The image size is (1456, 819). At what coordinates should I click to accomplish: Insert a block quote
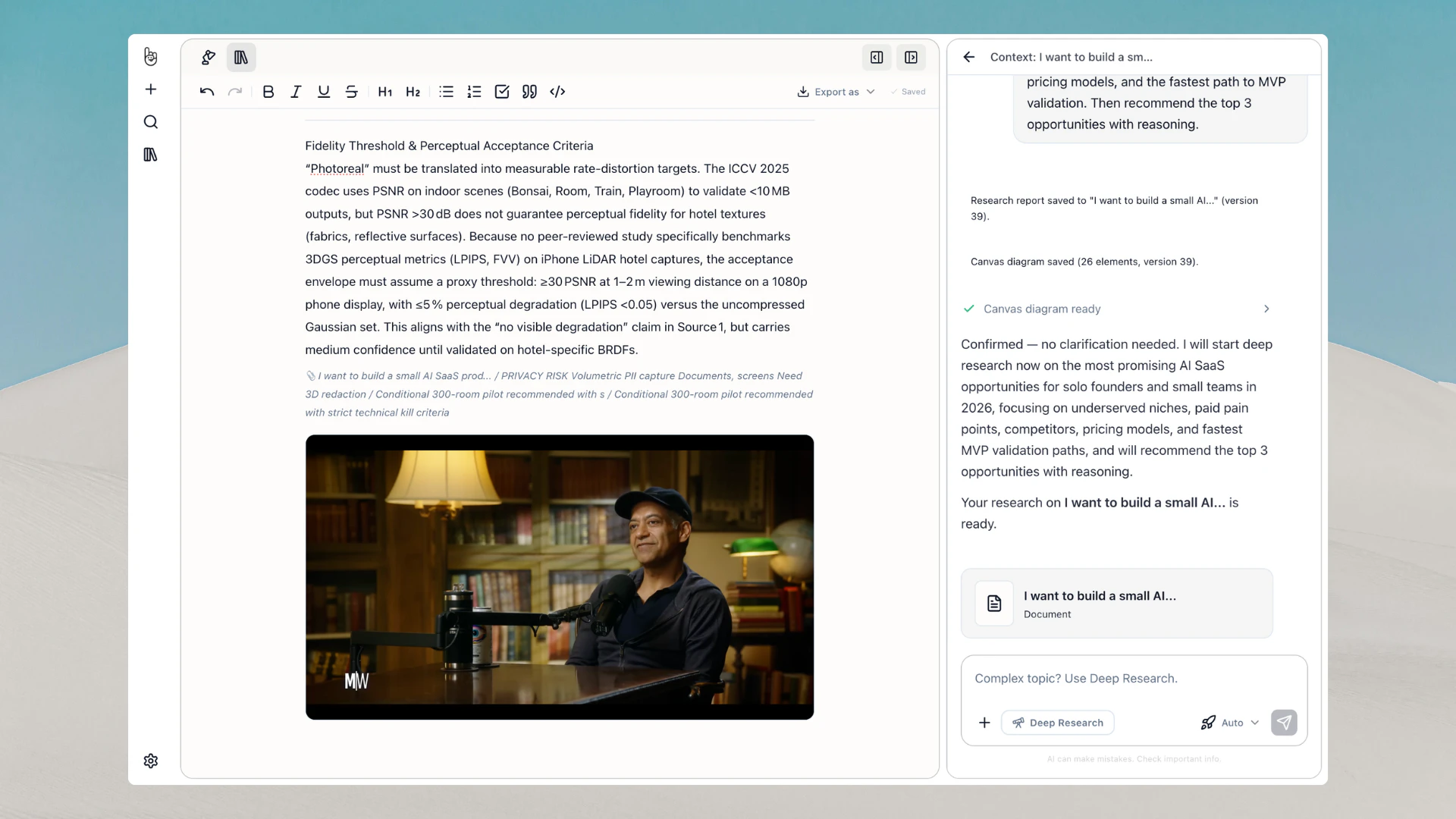[529, 92]
